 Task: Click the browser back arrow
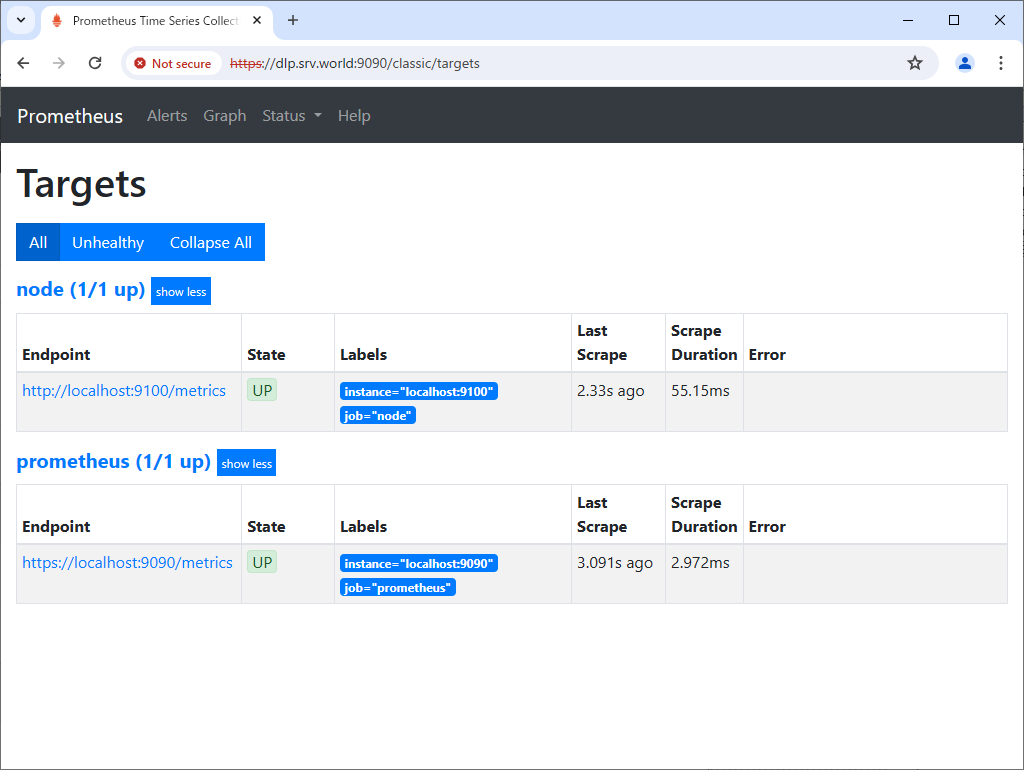tap(24, 63)
